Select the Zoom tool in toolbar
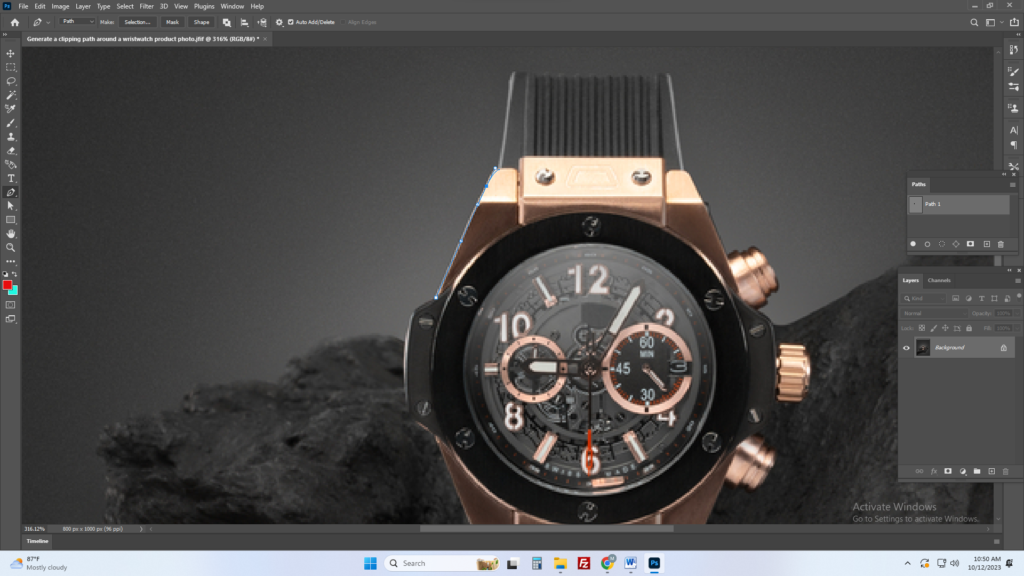The height and width of the screenshot is (576, 1024). pyautogui.click(x=11, y=247)
